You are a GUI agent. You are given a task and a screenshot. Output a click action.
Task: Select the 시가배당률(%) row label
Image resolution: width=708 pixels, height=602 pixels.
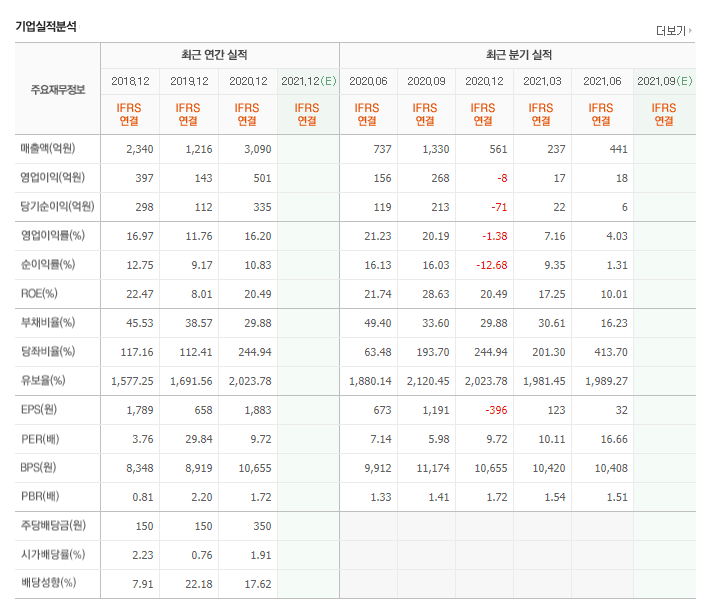pyautogui.click(x=52, y=554)
